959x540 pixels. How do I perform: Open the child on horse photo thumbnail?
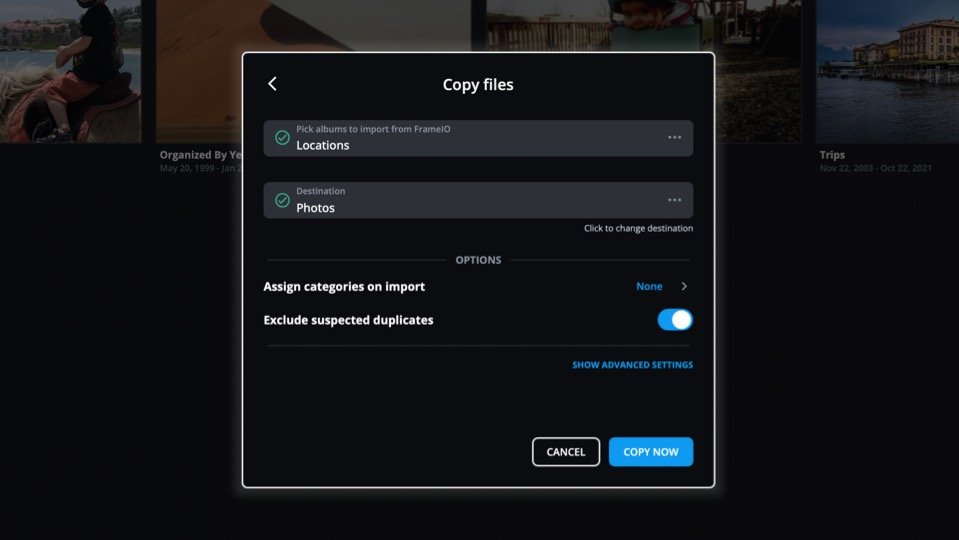coord(70,72)
